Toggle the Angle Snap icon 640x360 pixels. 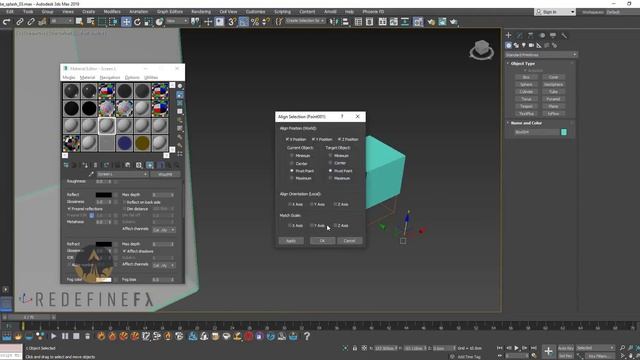pos(244,22)
